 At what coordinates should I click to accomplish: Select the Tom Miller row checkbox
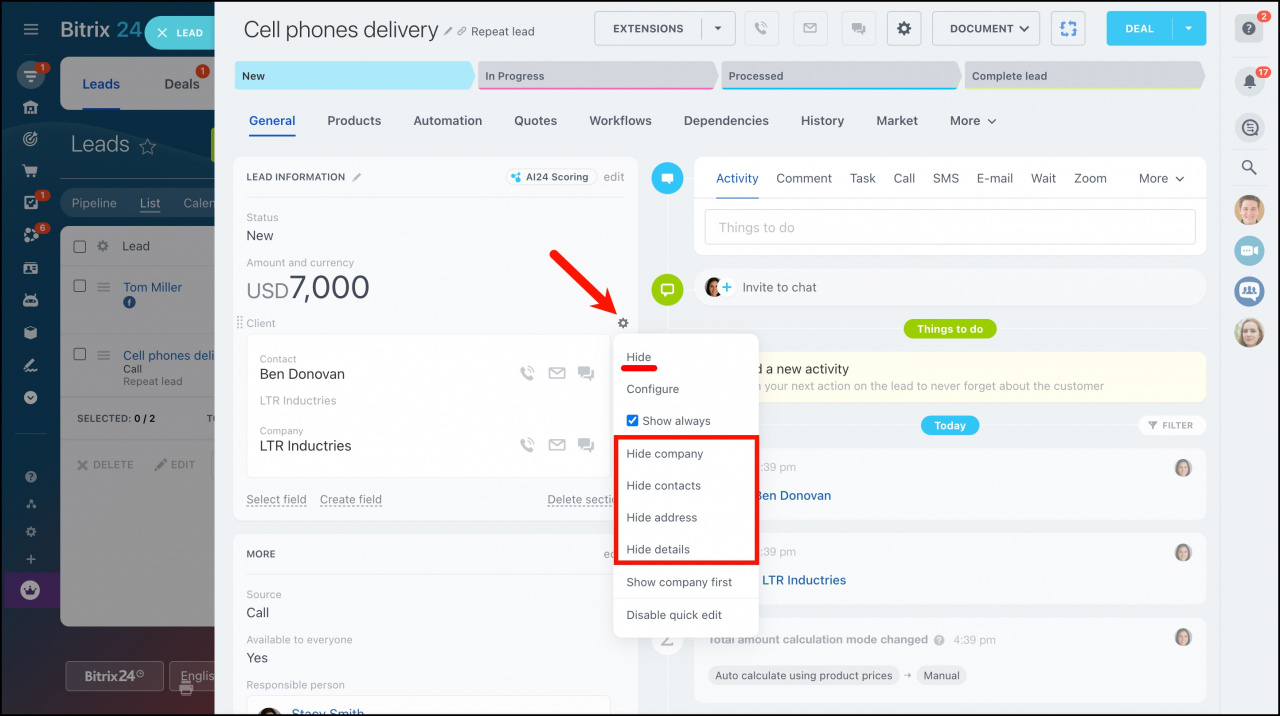[80, 286]
